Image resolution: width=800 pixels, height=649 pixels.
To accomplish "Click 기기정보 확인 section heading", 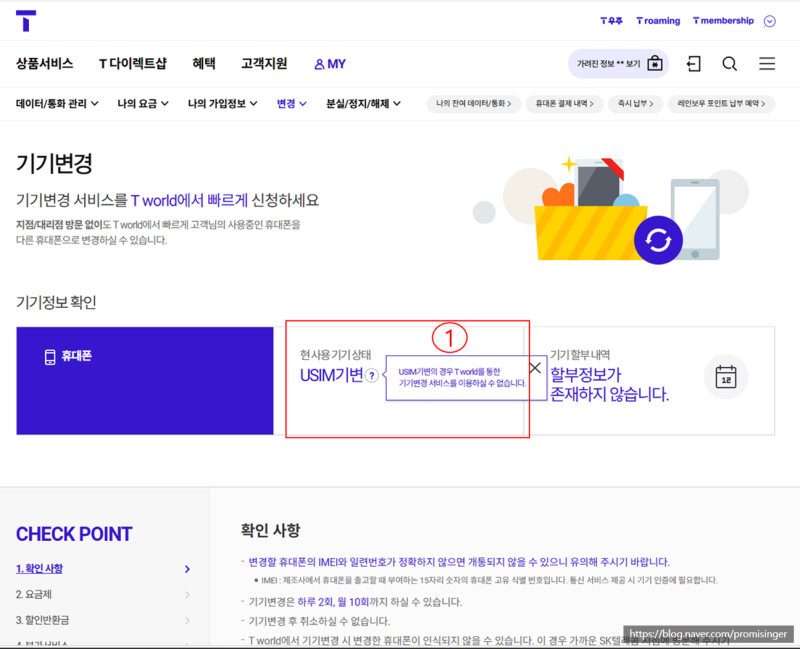I will pyautogui.click(x=56, y=303).
